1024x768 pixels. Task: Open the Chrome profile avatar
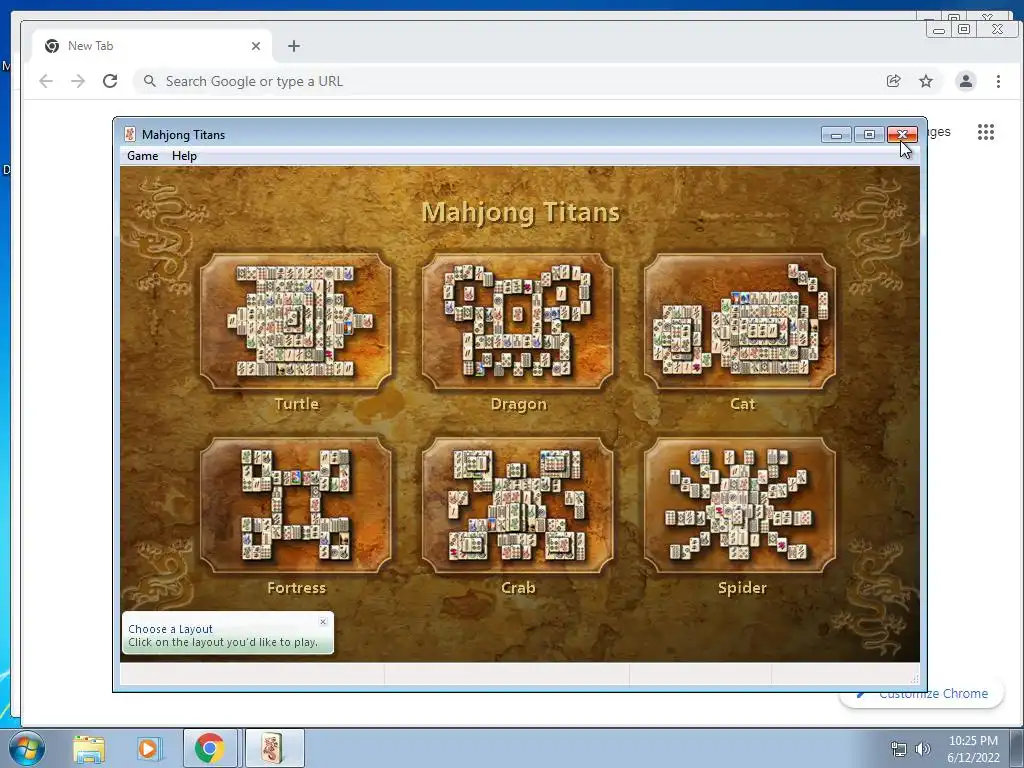pos(966,81)
